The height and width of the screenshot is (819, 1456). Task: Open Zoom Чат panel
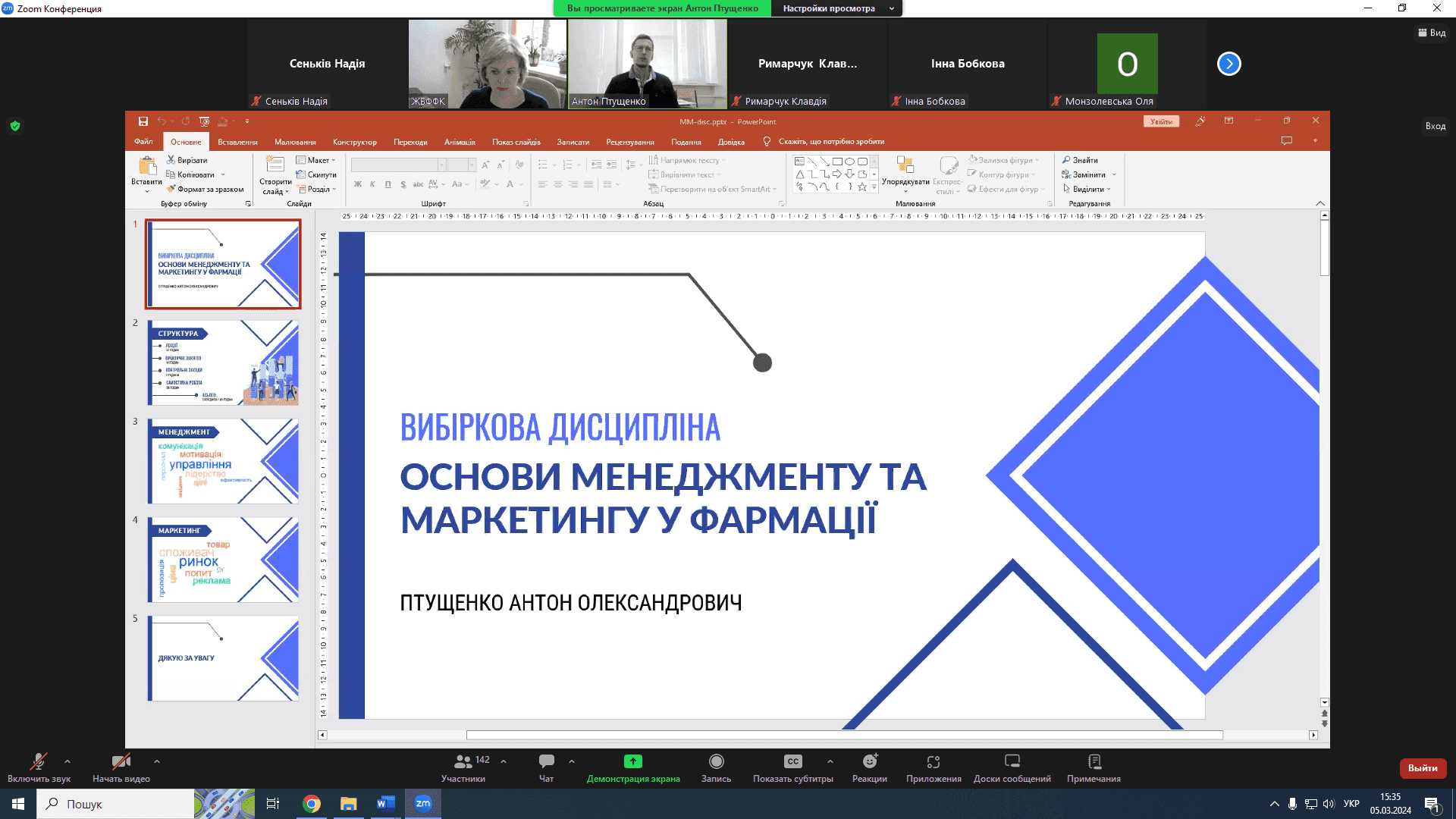click(546, 767)
